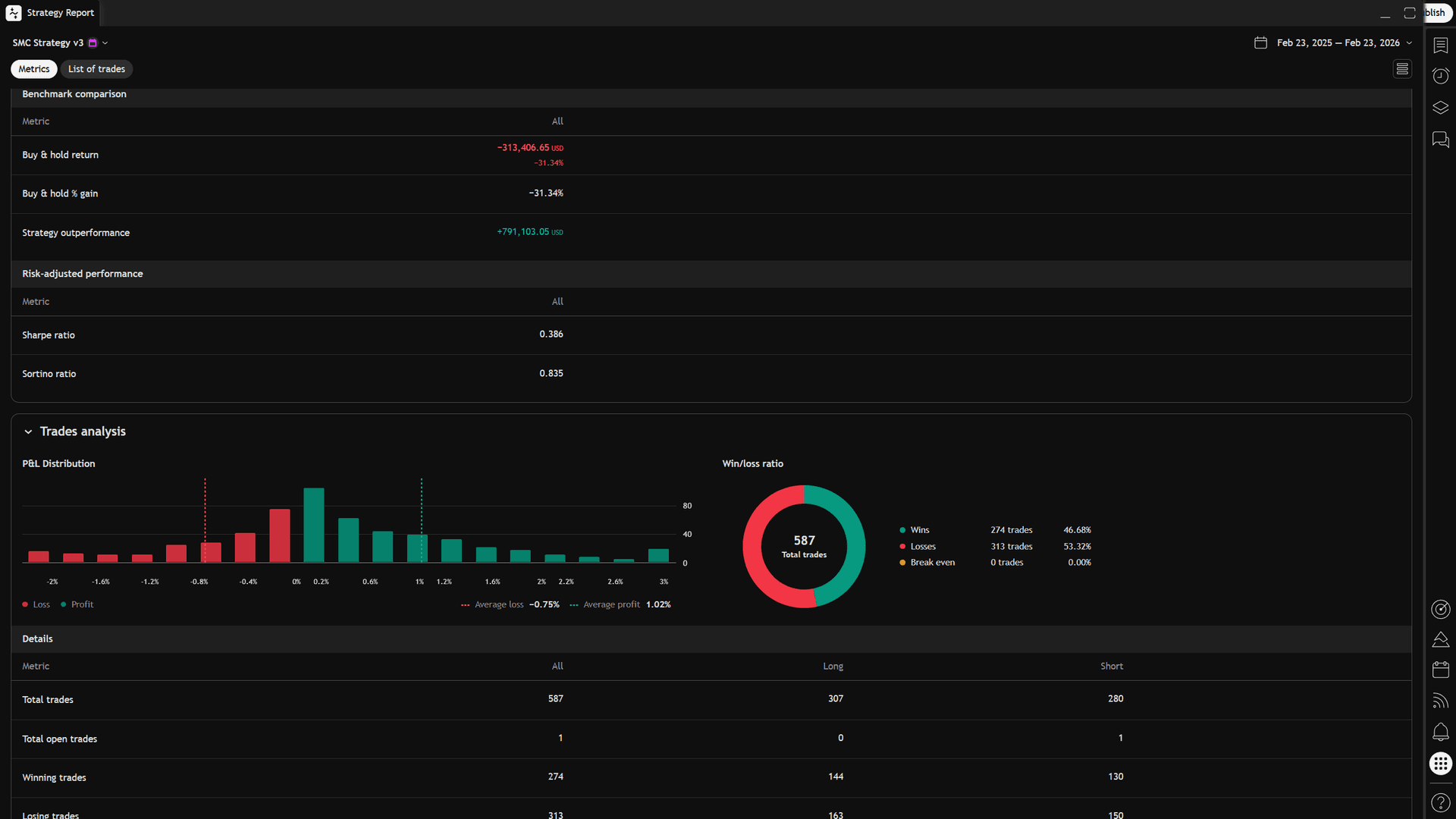Open the chat panel with the speech bubble icon
1456x819 pixels.
click(1440, 140)
